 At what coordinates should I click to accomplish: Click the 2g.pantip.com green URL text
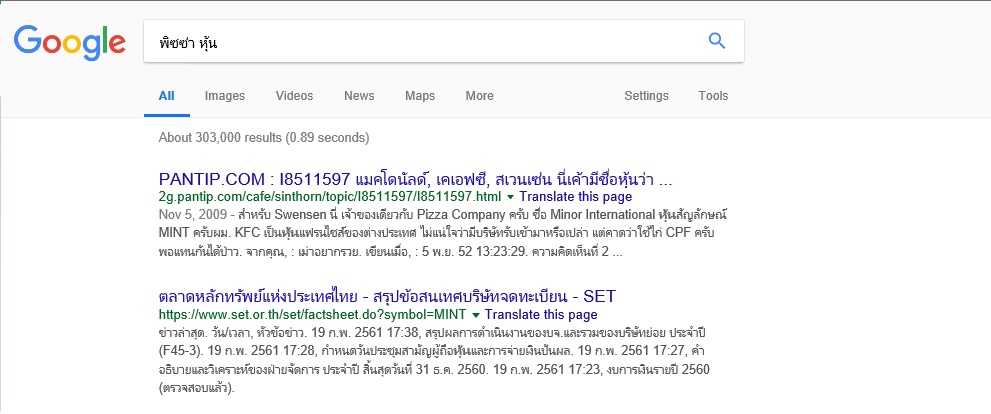tap(331, 197)
